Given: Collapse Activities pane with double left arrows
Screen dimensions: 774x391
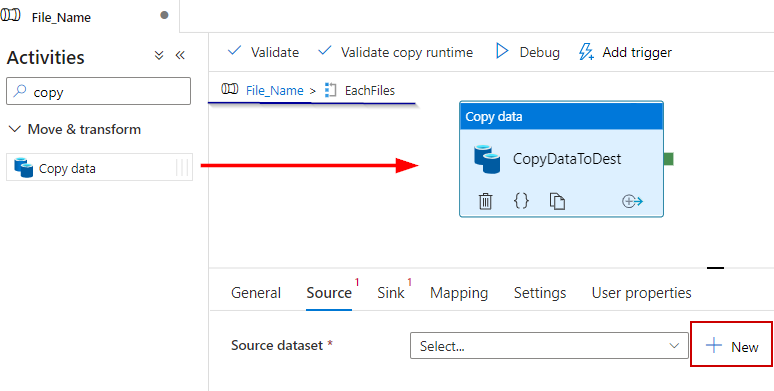Looking at the screenshot, I should [180, 55].
